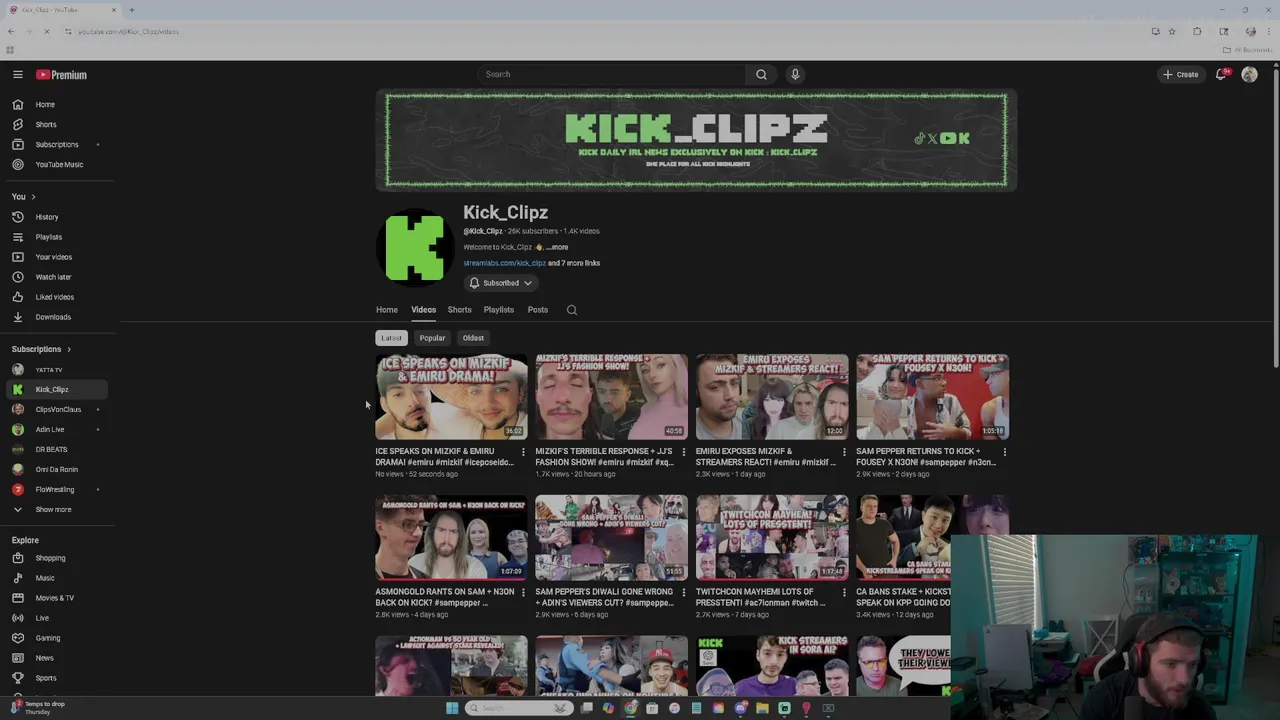Expand the You section chevron
The image size is (1280, 720).
pyautogui.click(x=33, y=197)
